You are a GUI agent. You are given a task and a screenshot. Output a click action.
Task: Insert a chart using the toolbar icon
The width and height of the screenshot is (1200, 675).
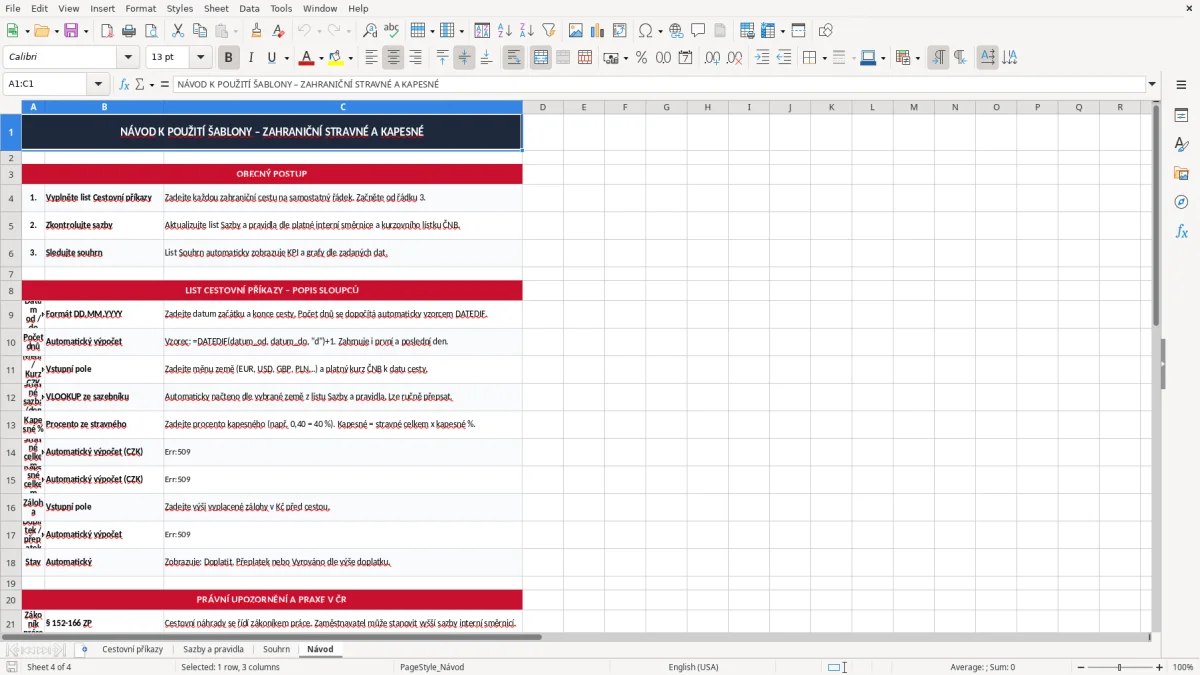pos(598,31)
